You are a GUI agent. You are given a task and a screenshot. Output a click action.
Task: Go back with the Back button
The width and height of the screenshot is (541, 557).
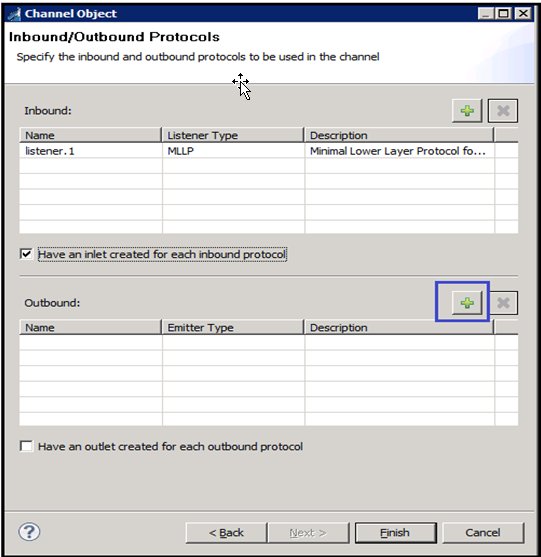coord(226,532)
